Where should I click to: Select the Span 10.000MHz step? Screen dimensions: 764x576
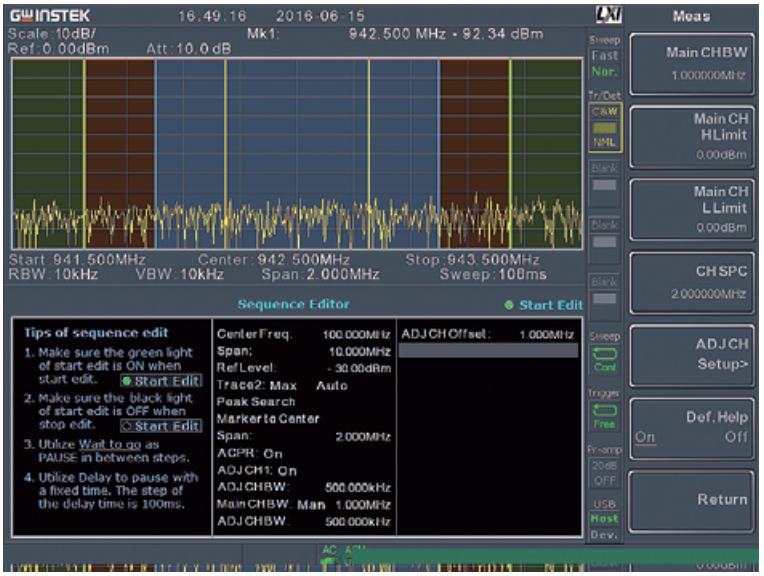(x=304, y=351)
